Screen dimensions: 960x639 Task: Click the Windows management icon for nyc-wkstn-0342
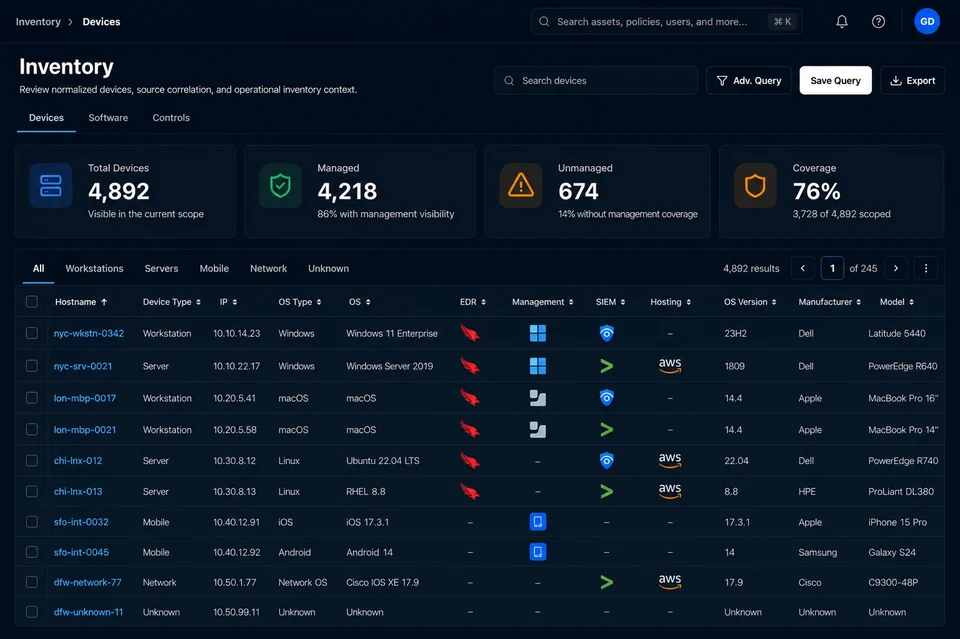point(538,334)
